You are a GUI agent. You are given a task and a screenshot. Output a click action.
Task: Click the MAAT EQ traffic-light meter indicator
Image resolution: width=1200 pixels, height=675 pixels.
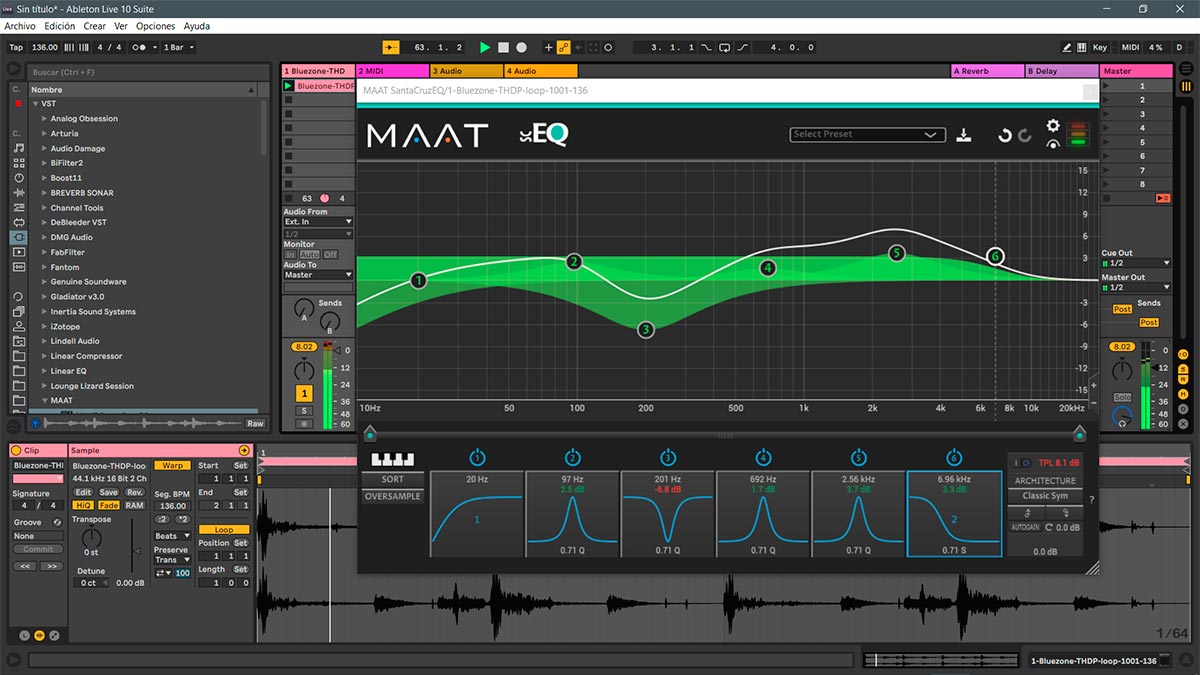(x=1078, y=134)
